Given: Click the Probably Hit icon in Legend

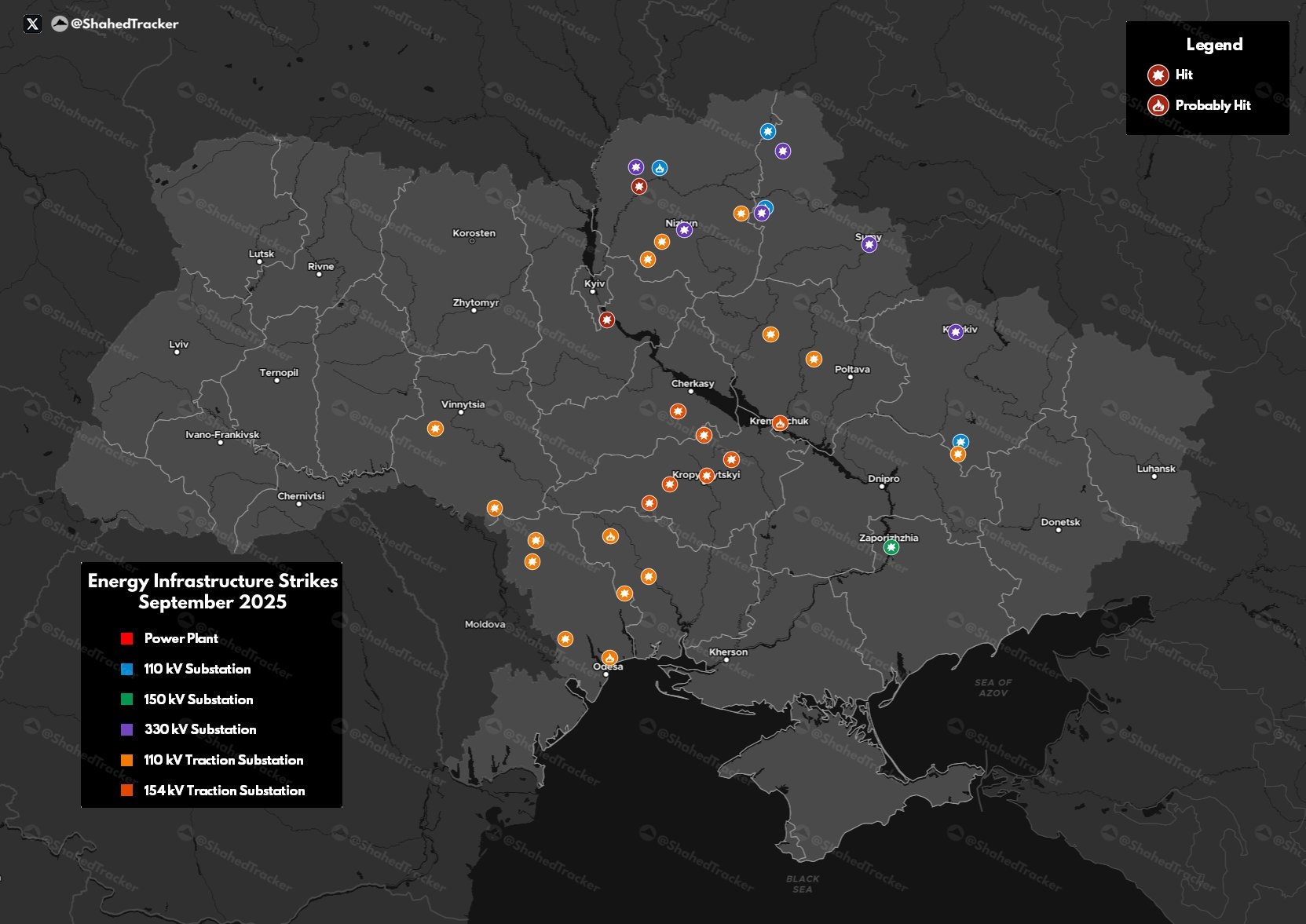Looking at the screenshot, I should tap(1158, 105).
